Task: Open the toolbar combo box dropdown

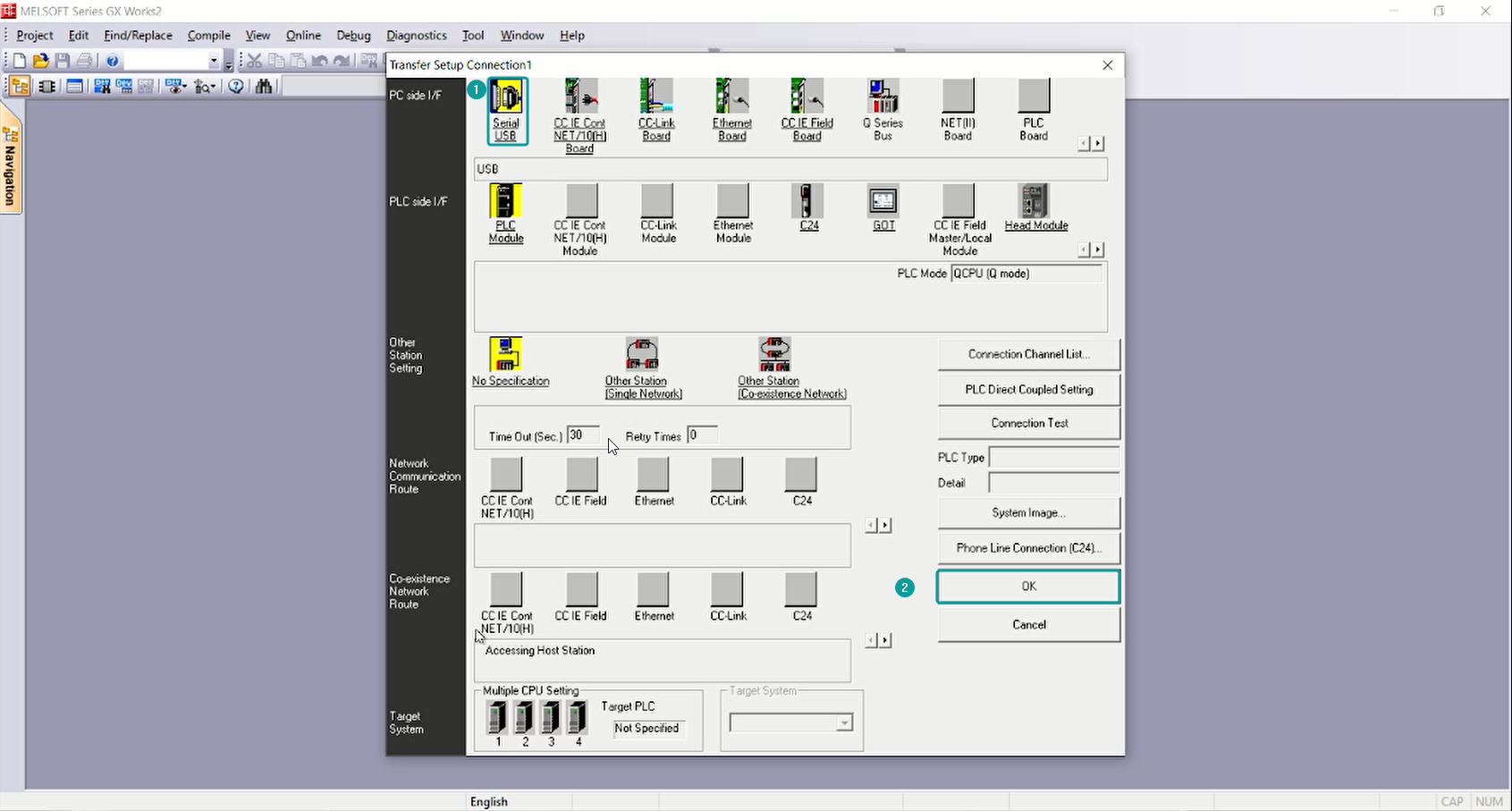Action: pos(214,61)
